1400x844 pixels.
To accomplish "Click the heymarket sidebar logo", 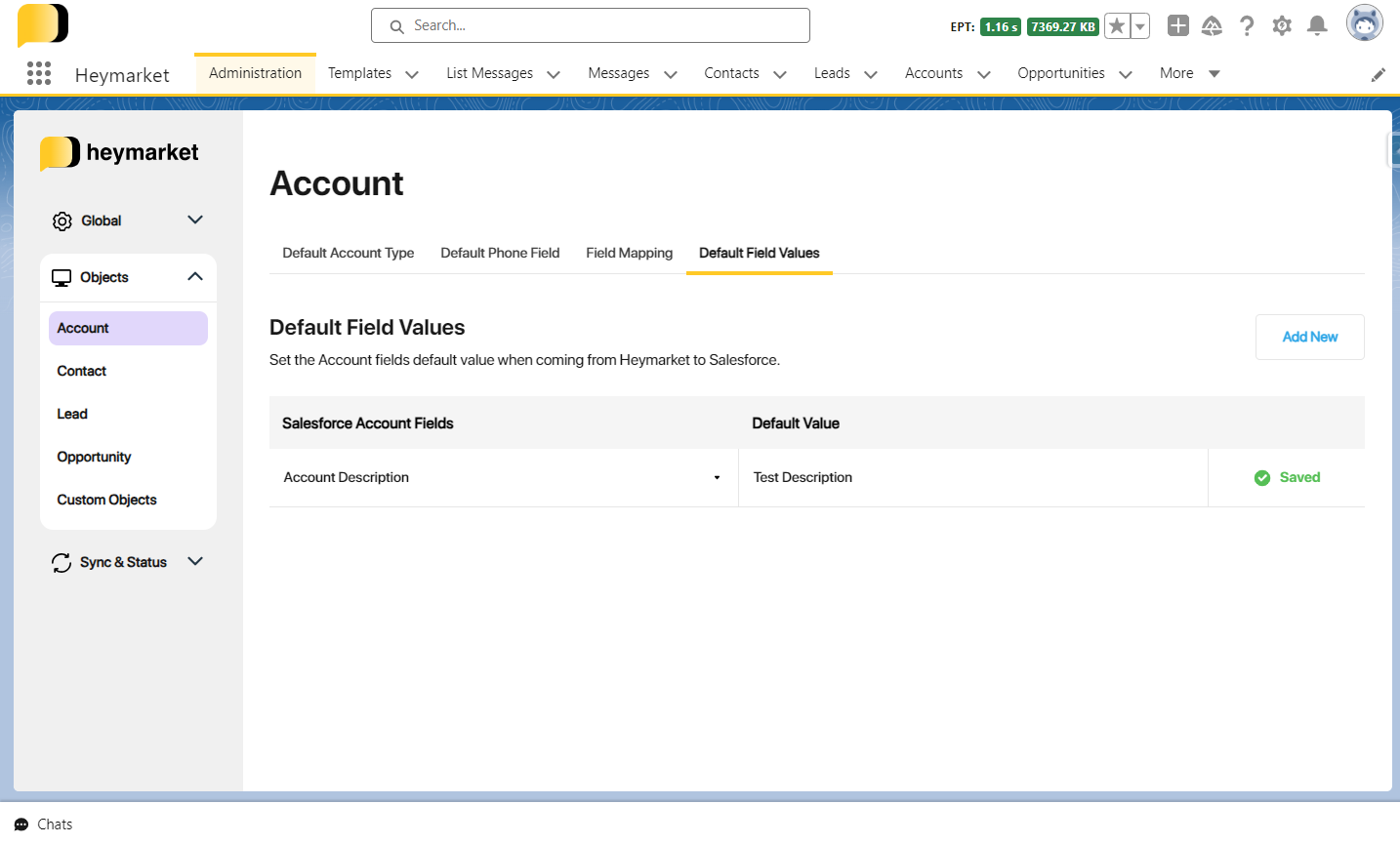I will pos(119,153).
